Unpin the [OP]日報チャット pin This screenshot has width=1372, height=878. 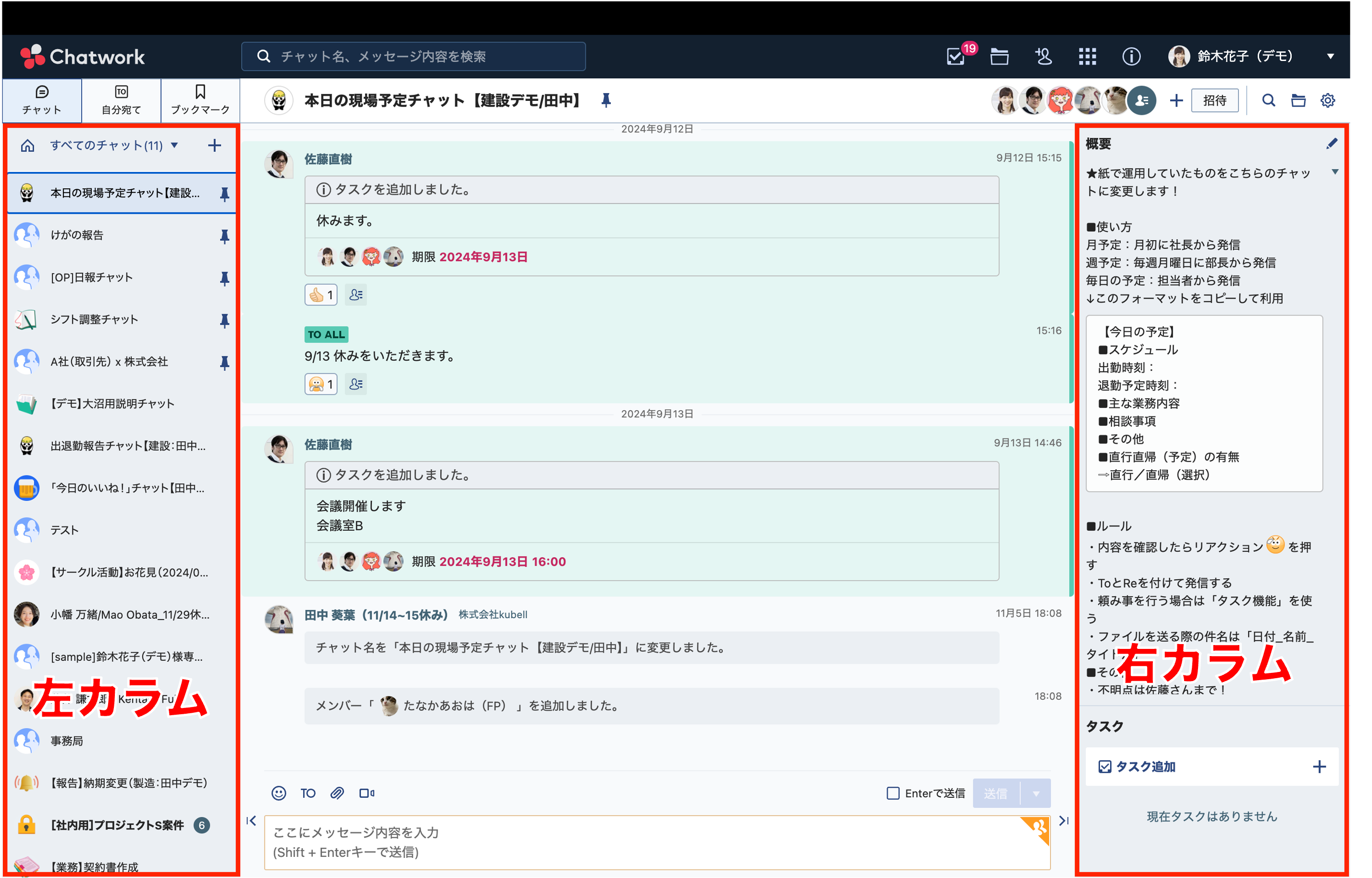click(225, 278)
